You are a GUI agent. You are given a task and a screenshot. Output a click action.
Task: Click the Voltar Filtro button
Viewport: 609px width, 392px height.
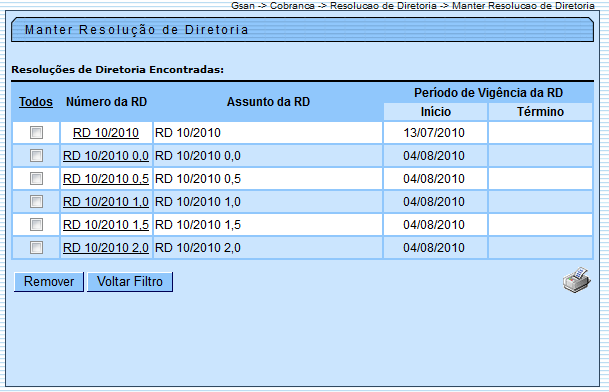pyautogui.click(x=130, y=282)
